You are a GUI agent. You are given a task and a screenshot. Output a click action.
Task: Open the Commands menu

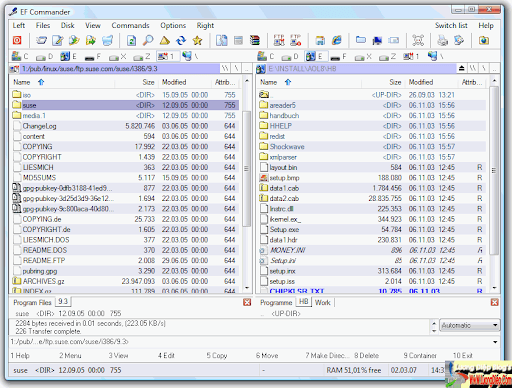130,26
